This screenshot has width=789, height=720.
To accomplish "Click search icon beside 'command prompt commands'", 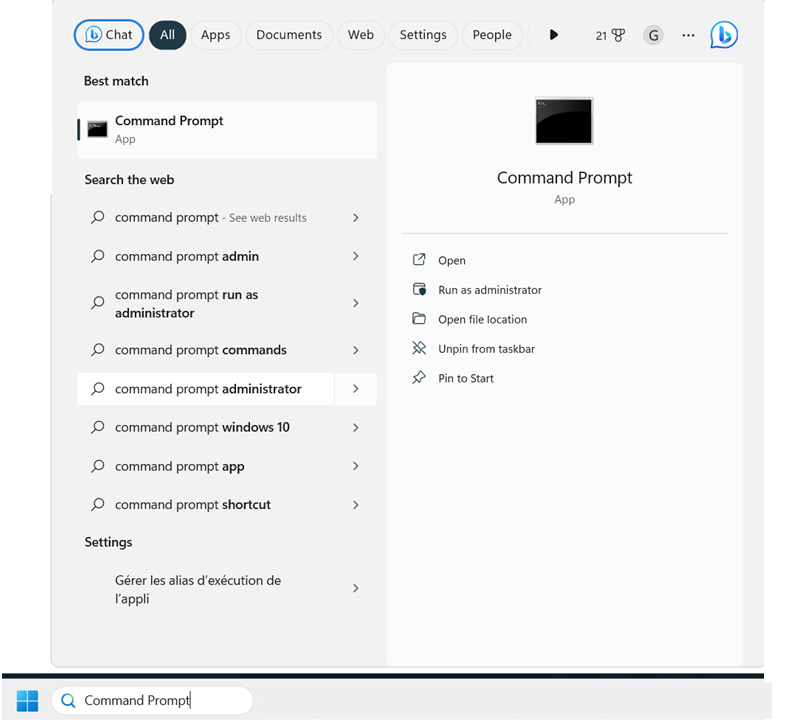I will 98,350.
